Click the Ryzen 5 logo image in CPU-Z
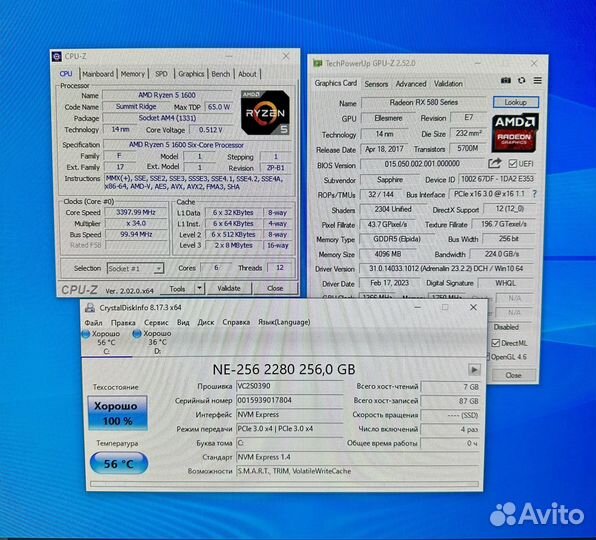Screen dimensions: 596x540 click(x=265, y=112)
